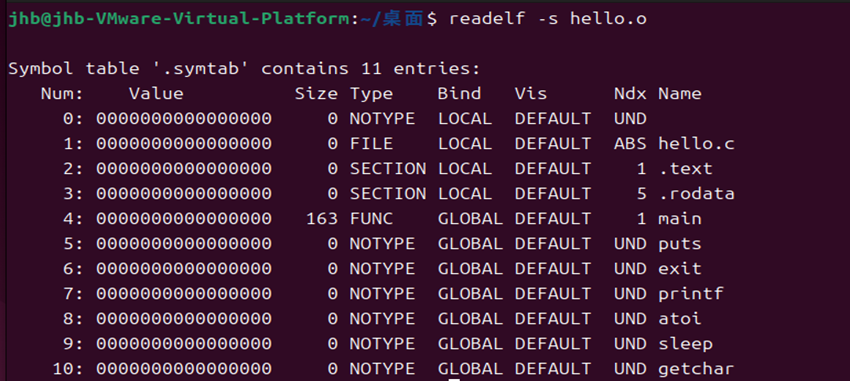Click the Name column header
Viewport: 850px width, 381px height.
click(680, 94)
